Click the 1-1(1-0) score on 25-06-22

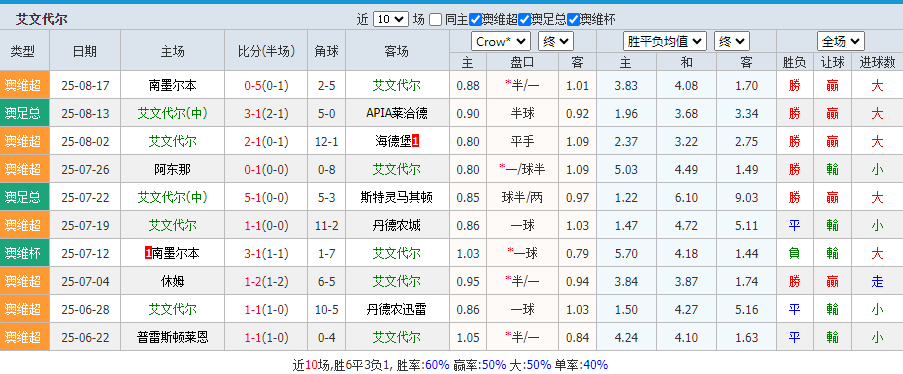click(x=266, y=337)
